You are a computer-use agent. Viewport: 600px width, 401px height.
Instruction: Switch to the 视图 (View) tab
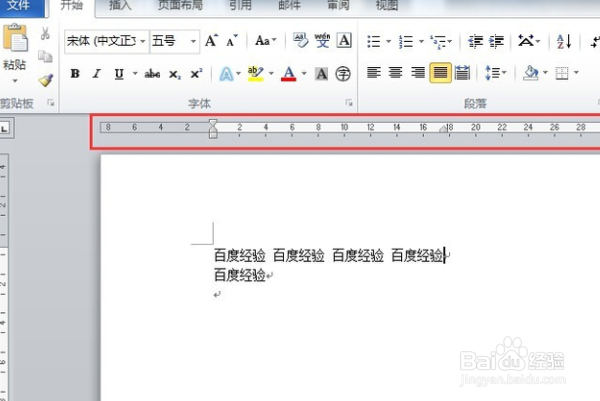[x=387, y=5]
